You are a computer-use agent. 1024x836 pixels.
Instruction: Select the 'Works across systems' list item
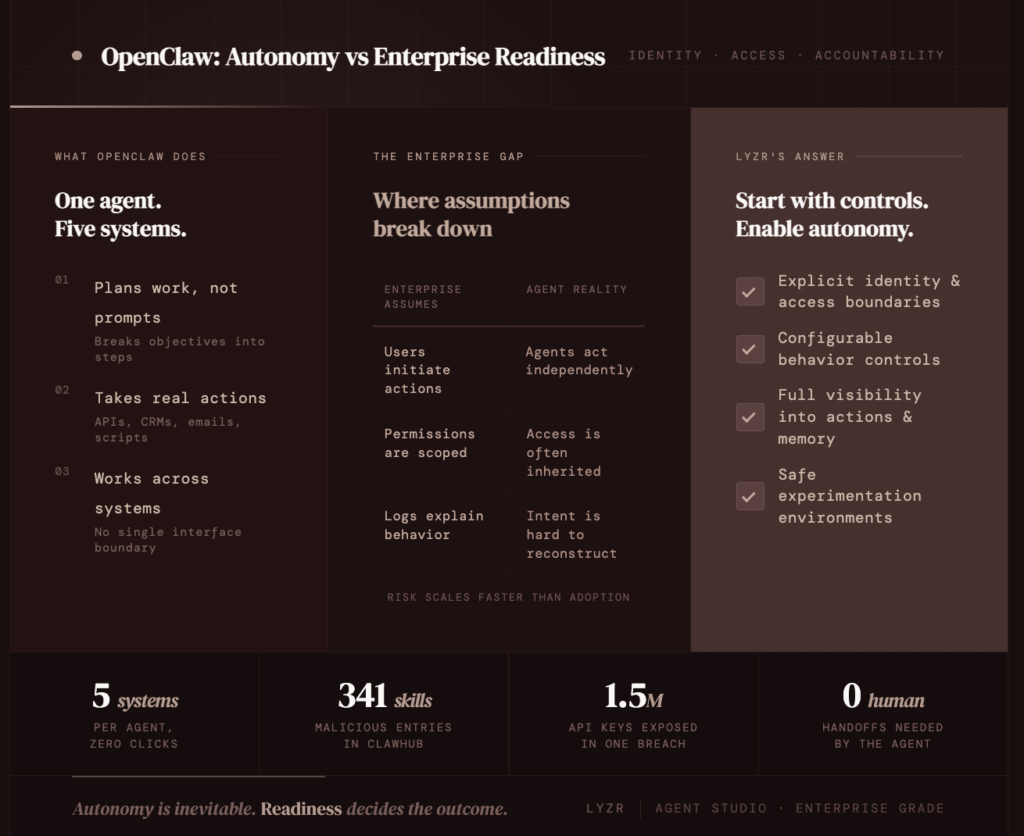pyautogui.click(x=152, y=493)
